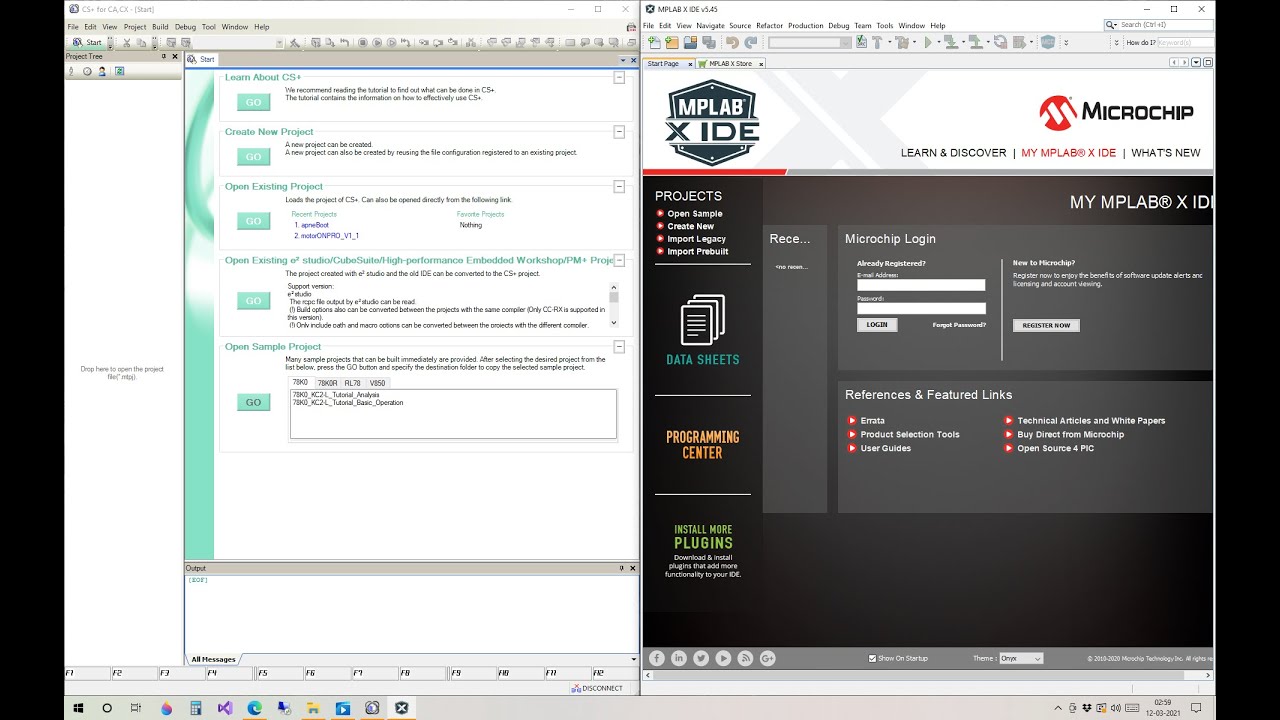Screen dimensions: 1280x720
Task: Click the New Project icon in MPLAB toolbar
Action: pos(672,43)
